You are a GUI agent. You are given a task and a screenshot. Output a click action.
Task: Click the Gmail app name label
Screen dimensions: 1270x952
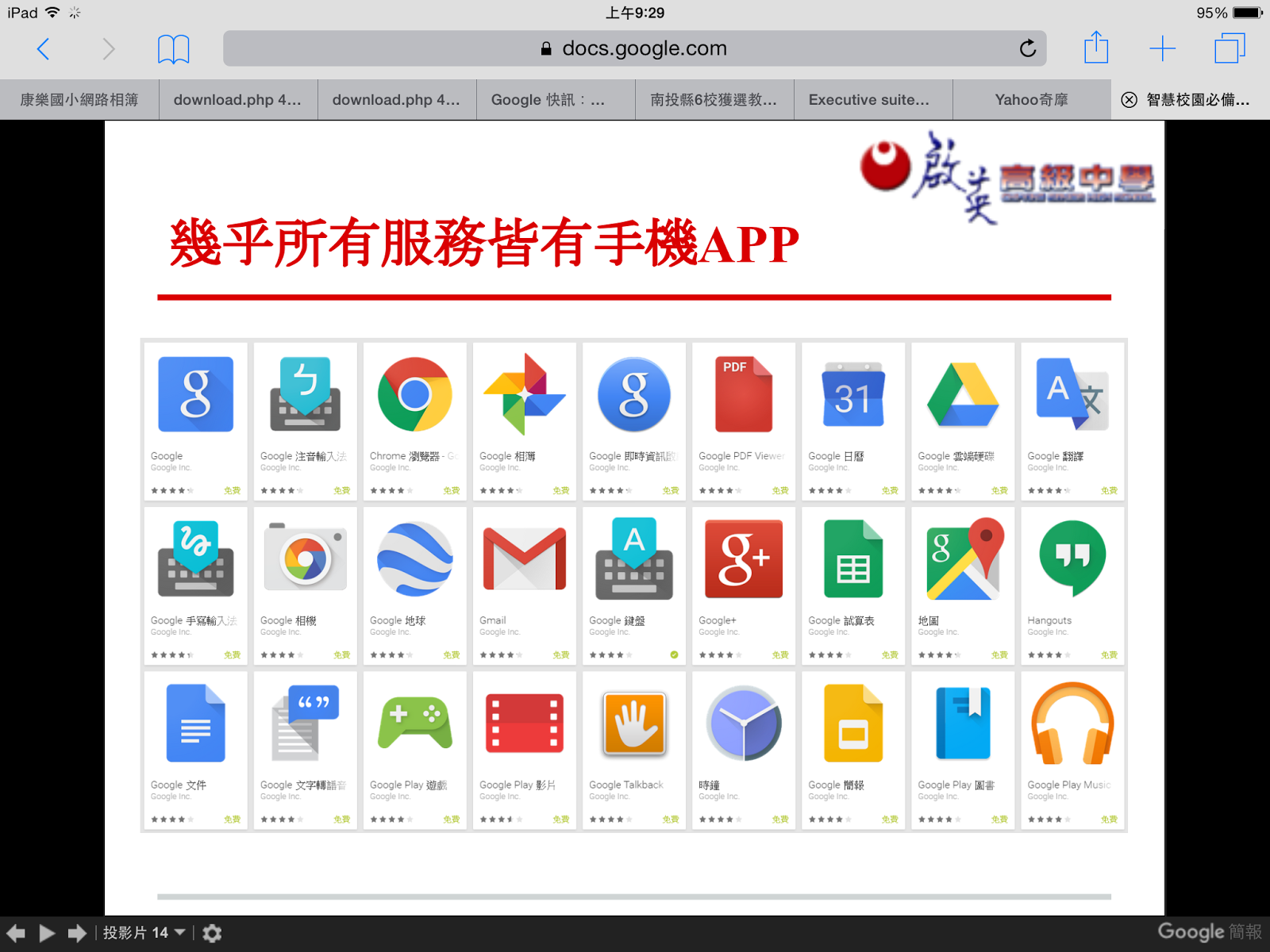[492, 620]
